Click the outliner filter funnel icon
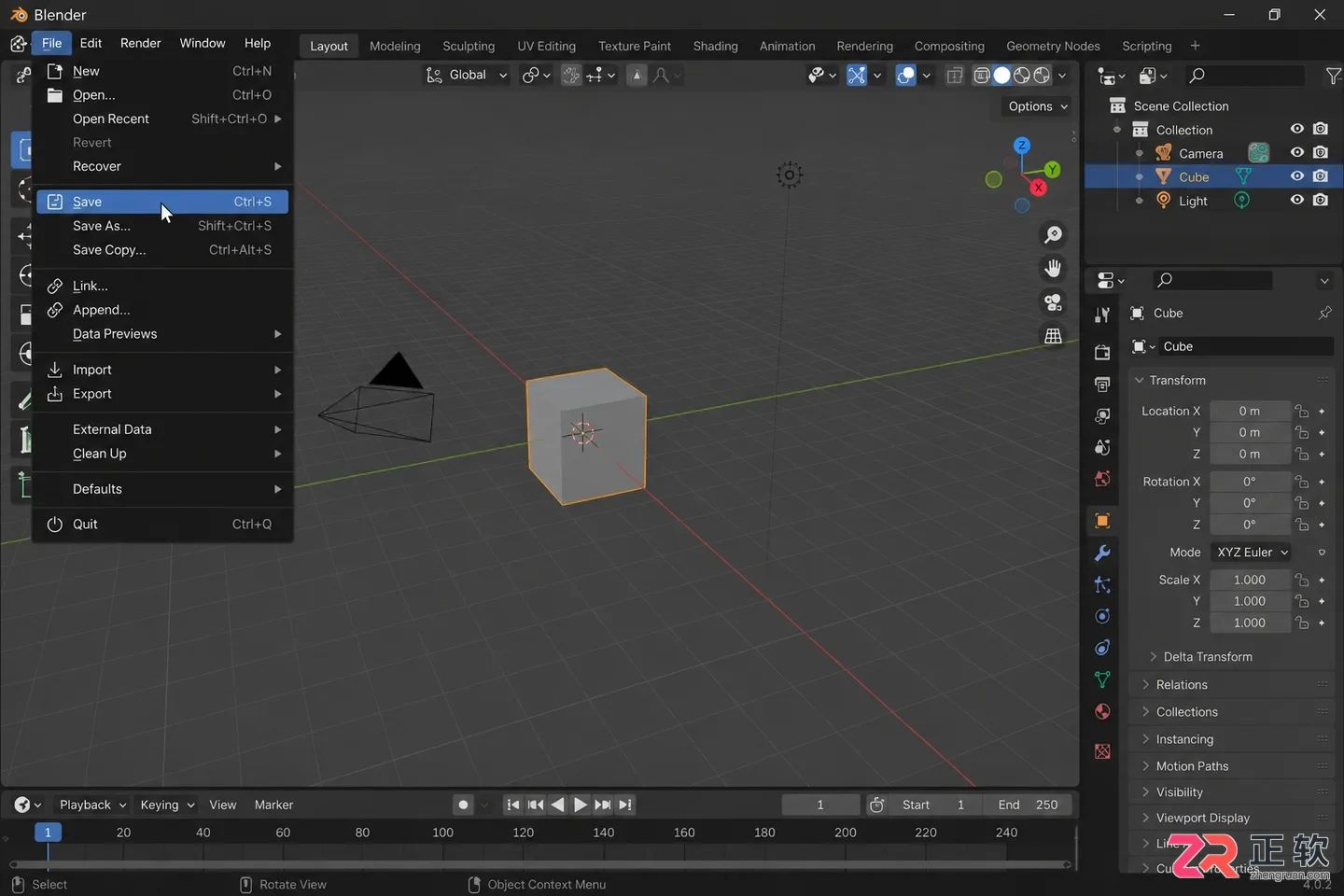 tap(1334, 76)
